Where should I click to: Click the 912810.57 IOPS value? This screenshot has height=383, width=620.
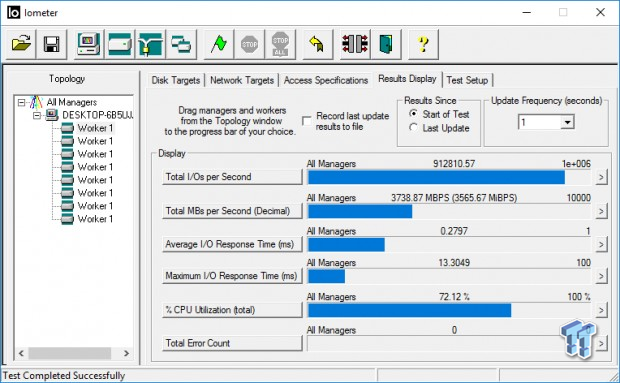pos(454,164)
